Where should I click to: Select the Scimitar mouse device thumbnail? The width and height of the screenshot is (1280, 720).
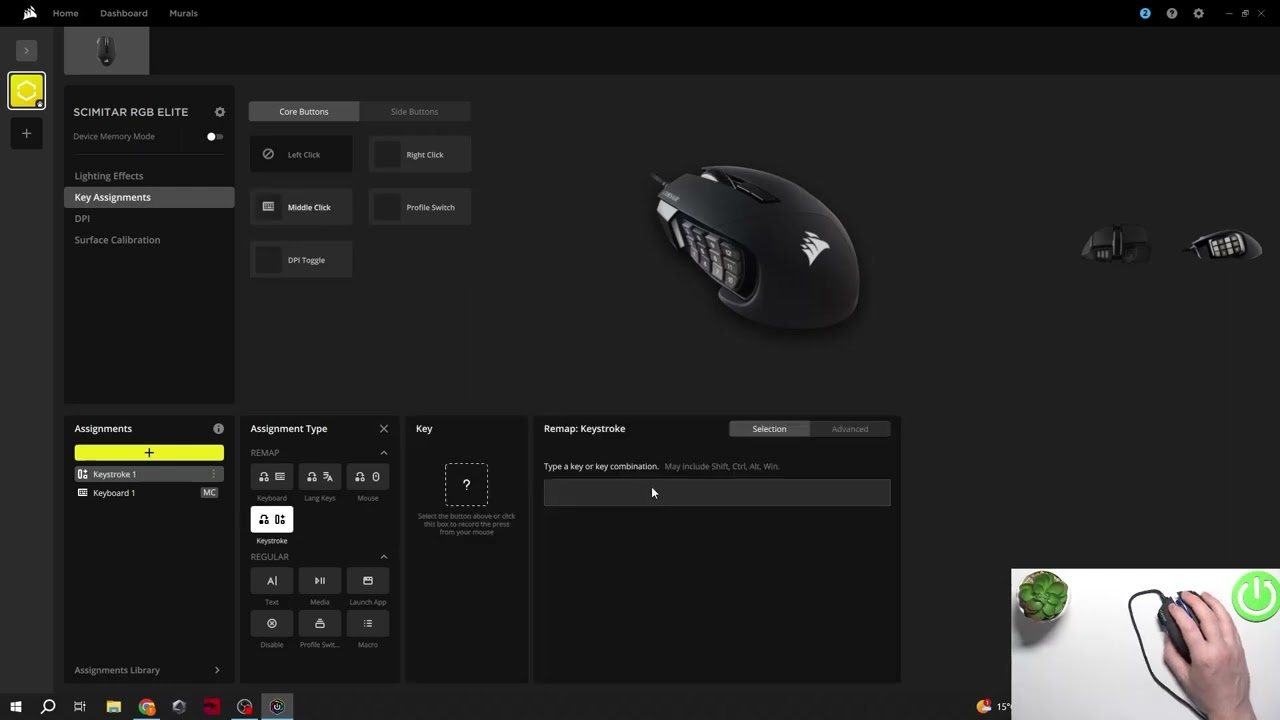(x=107, y=50)
